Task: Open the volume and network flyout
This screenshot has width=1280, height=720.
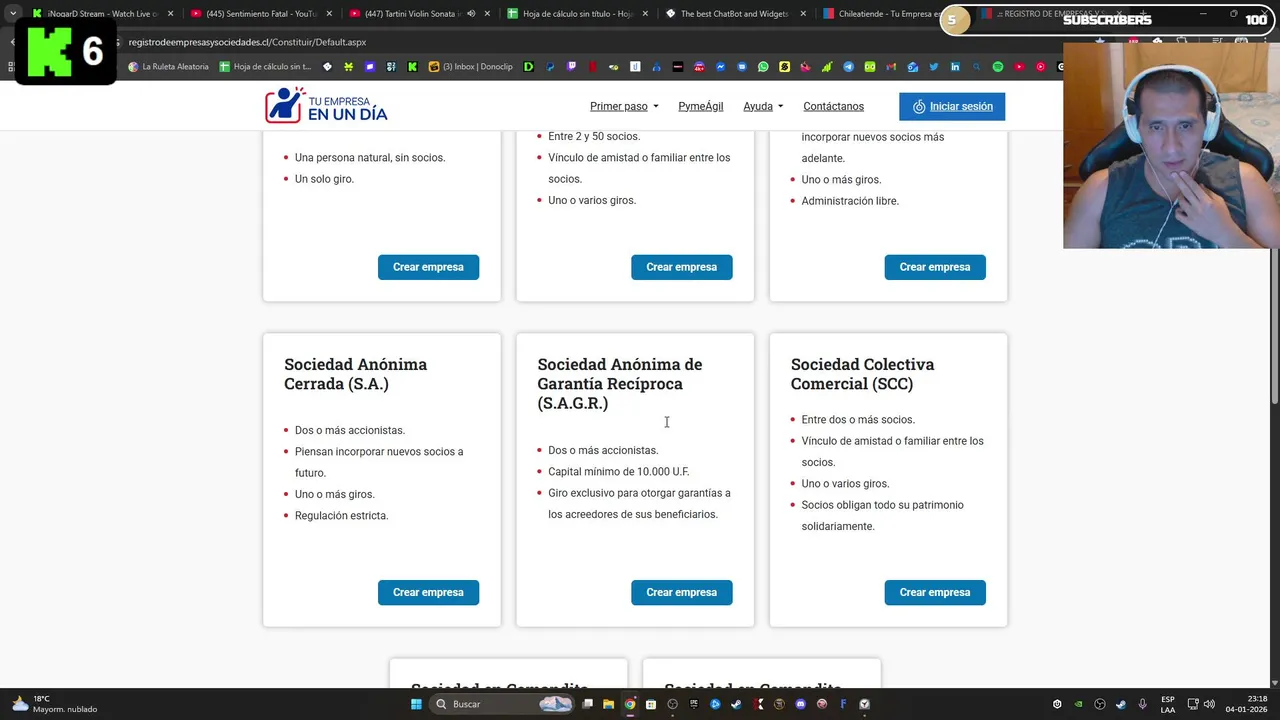Action: pyautogui.click(x=1201, y=704)
